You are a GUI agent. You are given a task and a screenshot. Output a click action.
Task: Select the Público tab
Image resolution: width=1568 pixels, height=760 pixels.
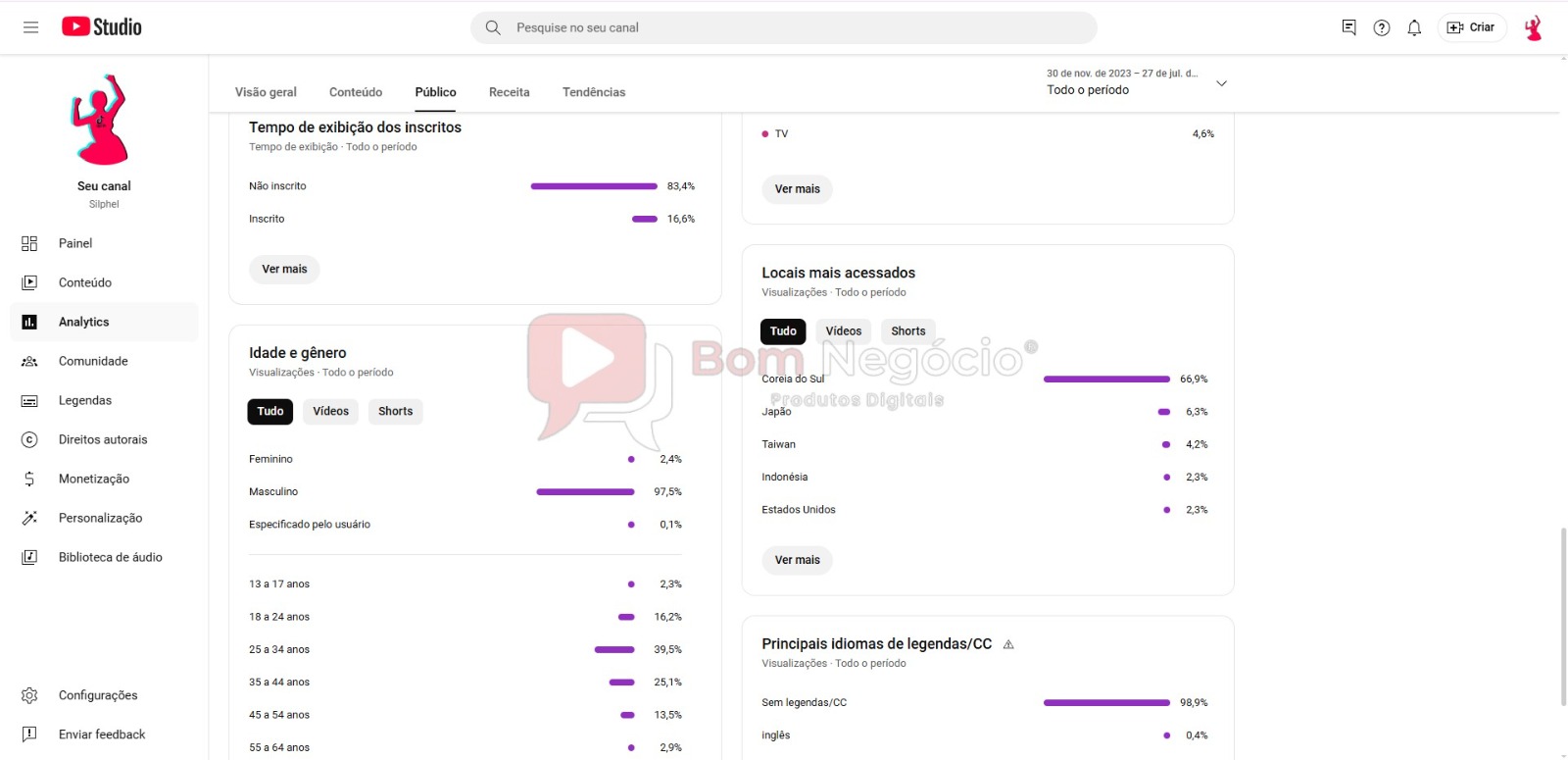point(435,92)
